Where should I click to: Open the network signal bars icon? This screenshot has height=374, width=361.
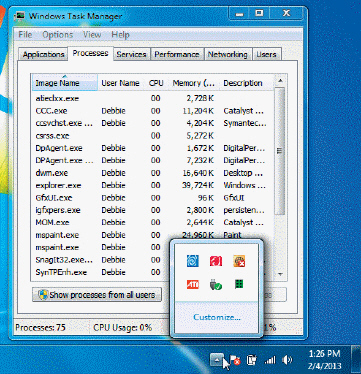pos(270,360)
